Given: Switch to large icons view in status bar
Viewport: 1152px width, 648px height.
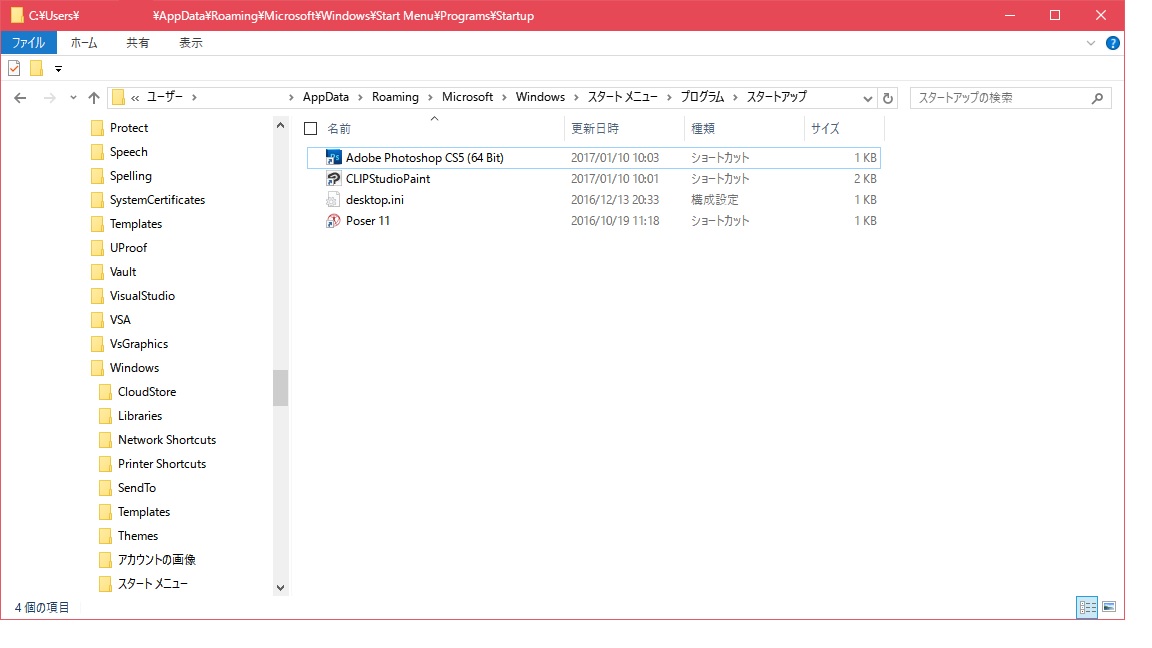Looking at the screenshot, I should coord(1109,608).
